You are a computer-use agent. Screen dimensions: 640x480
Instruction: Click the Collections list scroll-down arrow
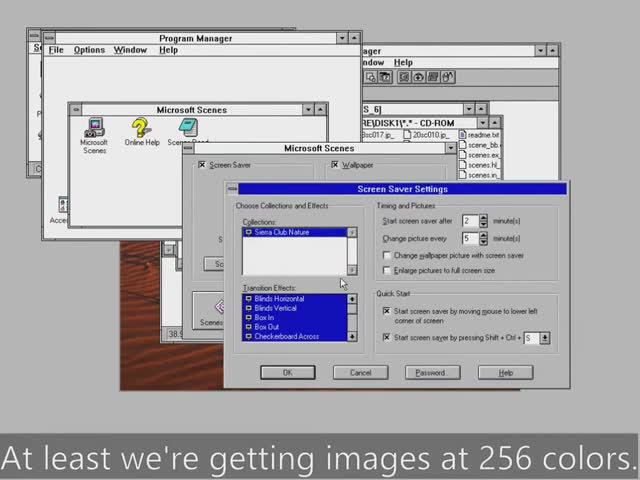[352, 270]
